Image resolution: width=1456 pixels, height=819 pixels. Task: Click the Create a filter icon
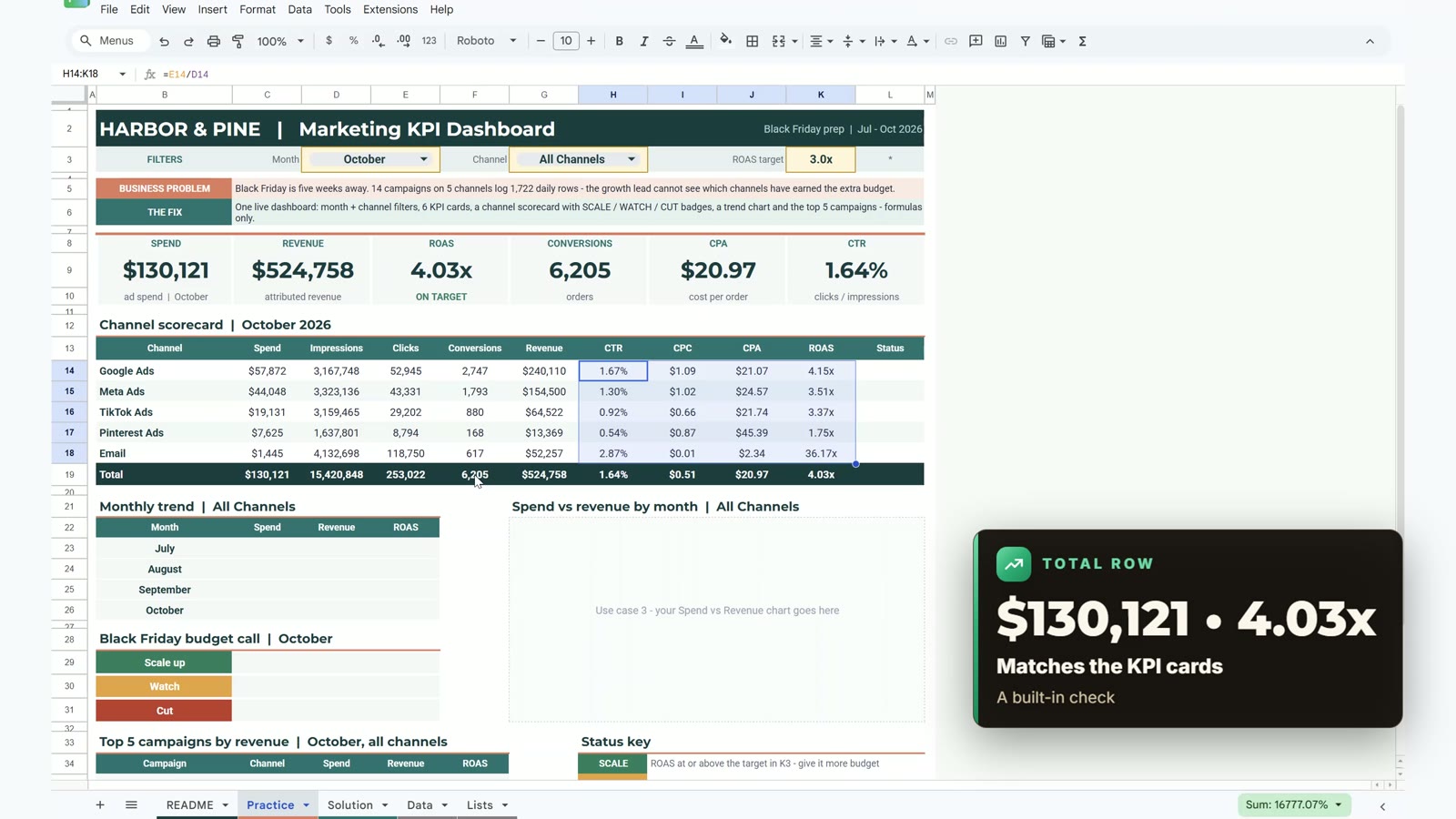point(1026,41)
